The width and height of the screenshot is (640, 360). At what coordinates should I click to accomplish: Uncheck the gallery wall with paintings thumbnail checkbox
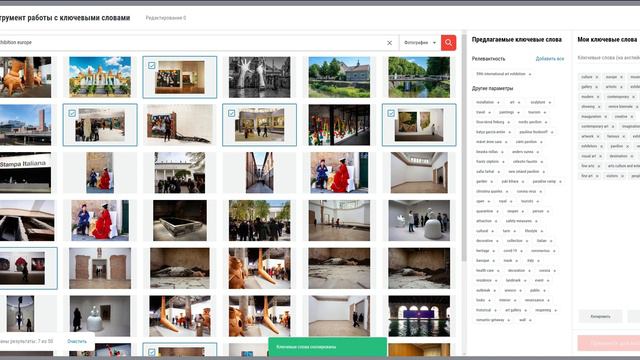151,65
